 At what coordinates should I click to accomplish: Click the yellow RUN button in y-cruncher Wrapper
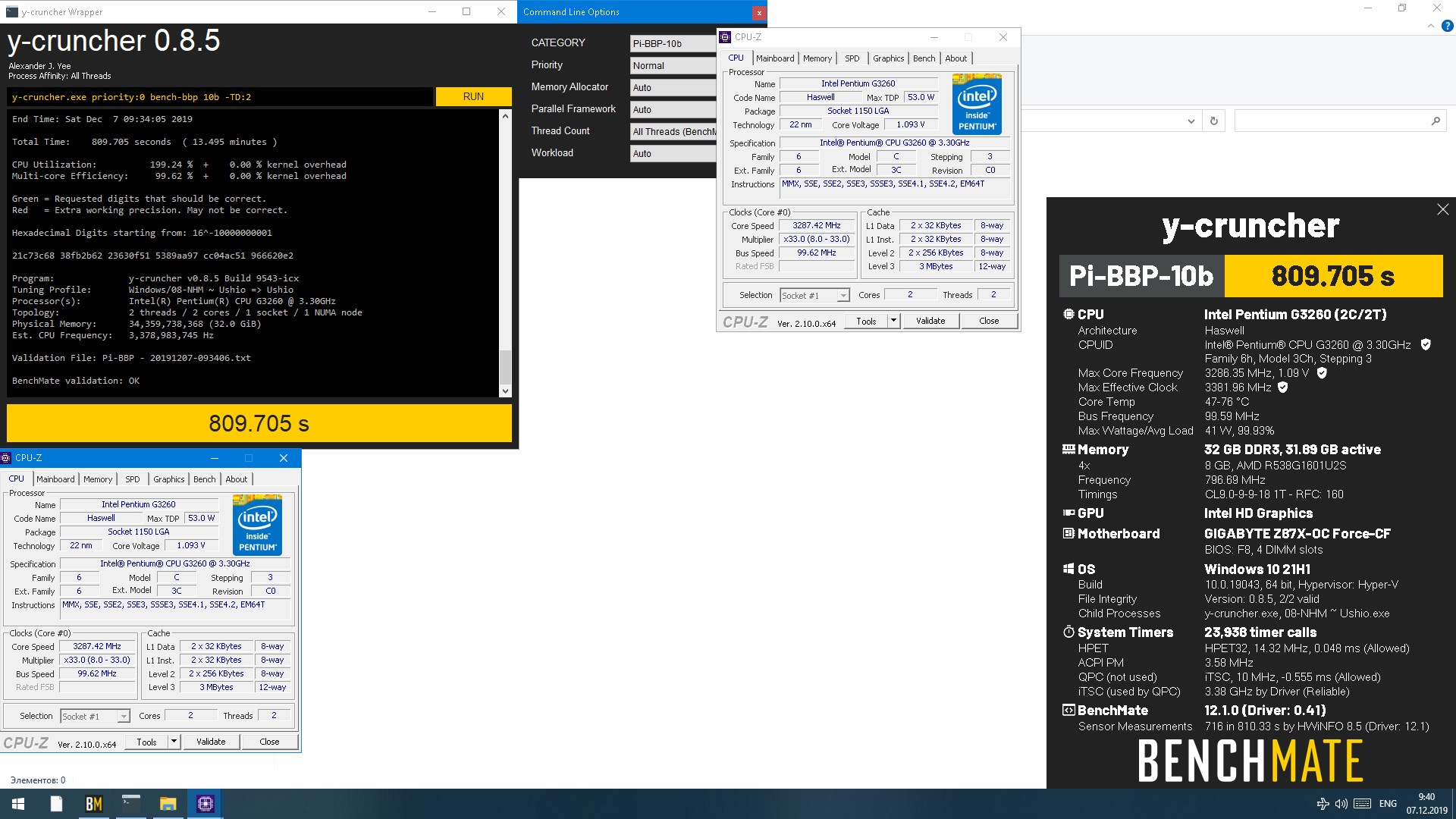473,96
